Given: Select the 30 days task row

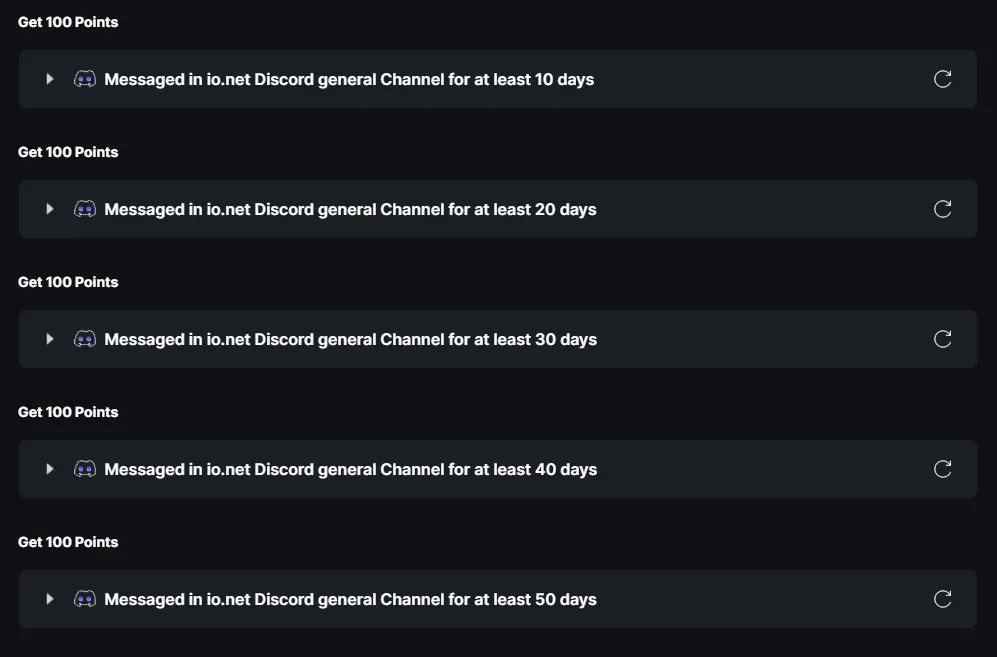Looking at the screenshot, I should tap(498, 339).
